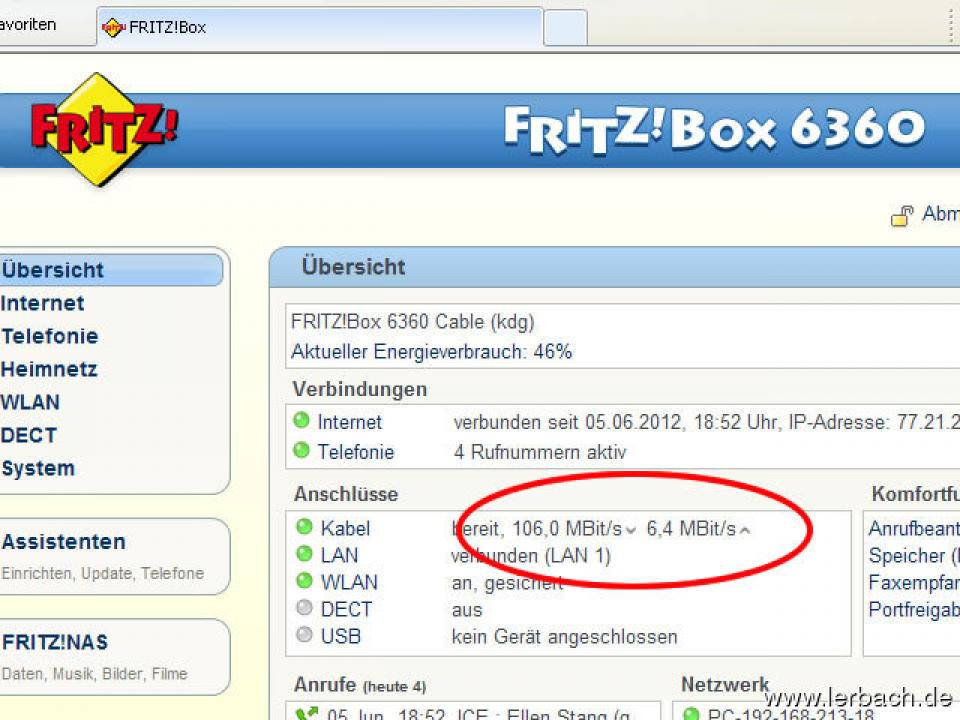Open the Telefonie menu in the sidebar
The width and height of the screenshot is (960, 720).
coord(49,336)
